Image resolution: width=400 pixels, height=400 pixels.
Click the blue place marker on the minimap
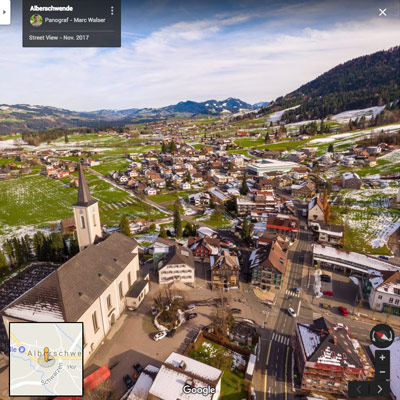coord(22,349)
